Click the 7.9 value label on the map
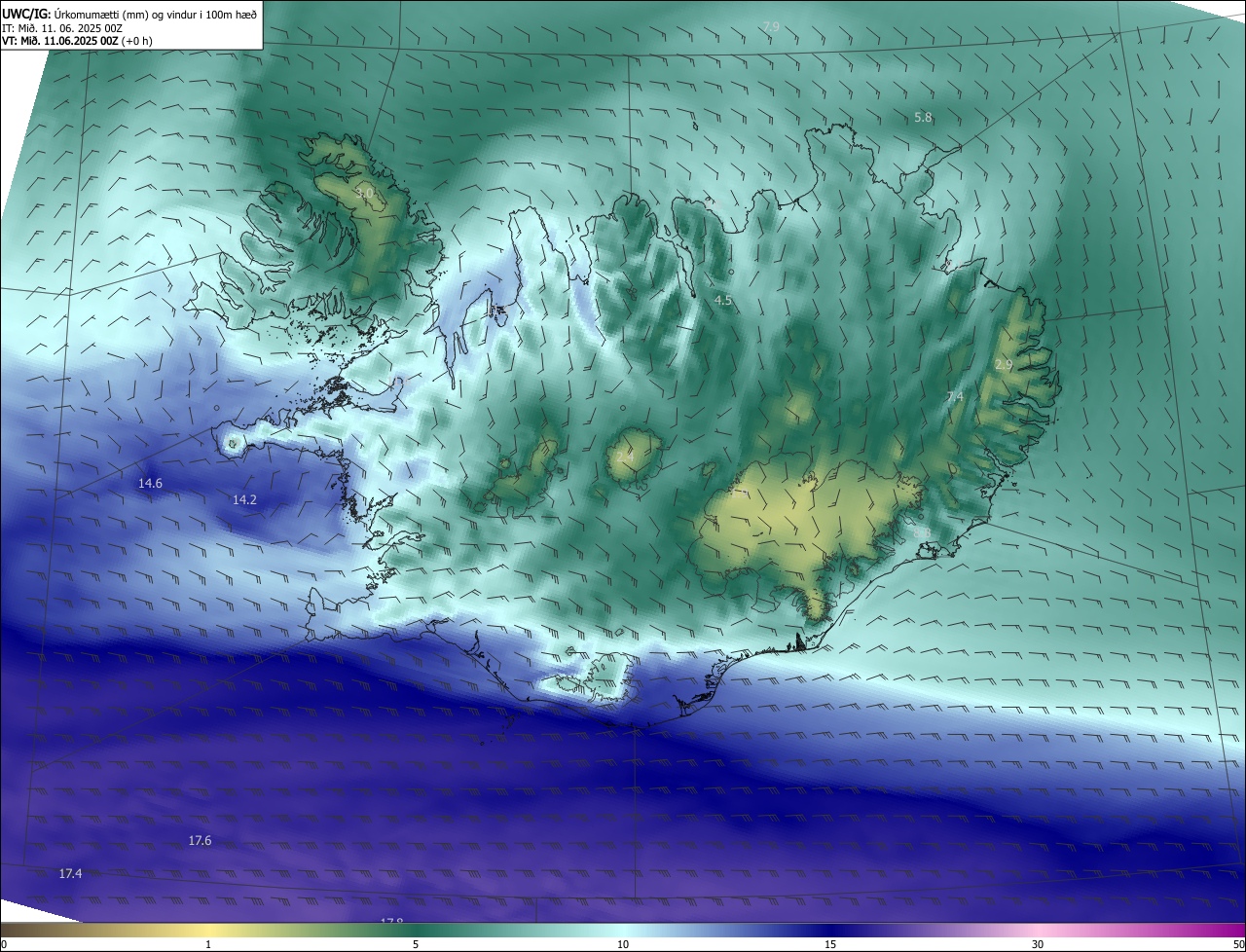 coord(771,26)
